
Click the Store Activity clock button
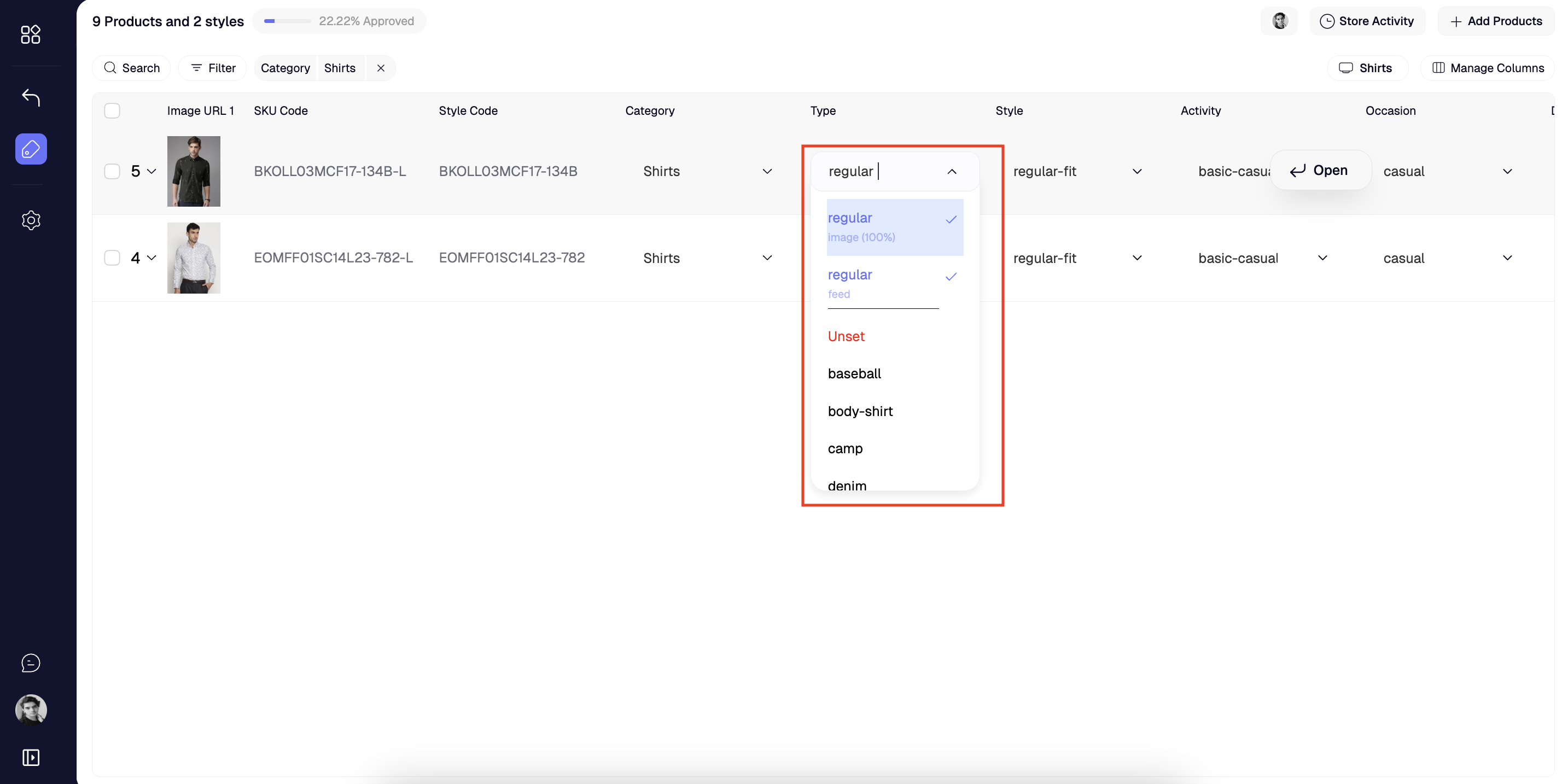(1367, 21)
